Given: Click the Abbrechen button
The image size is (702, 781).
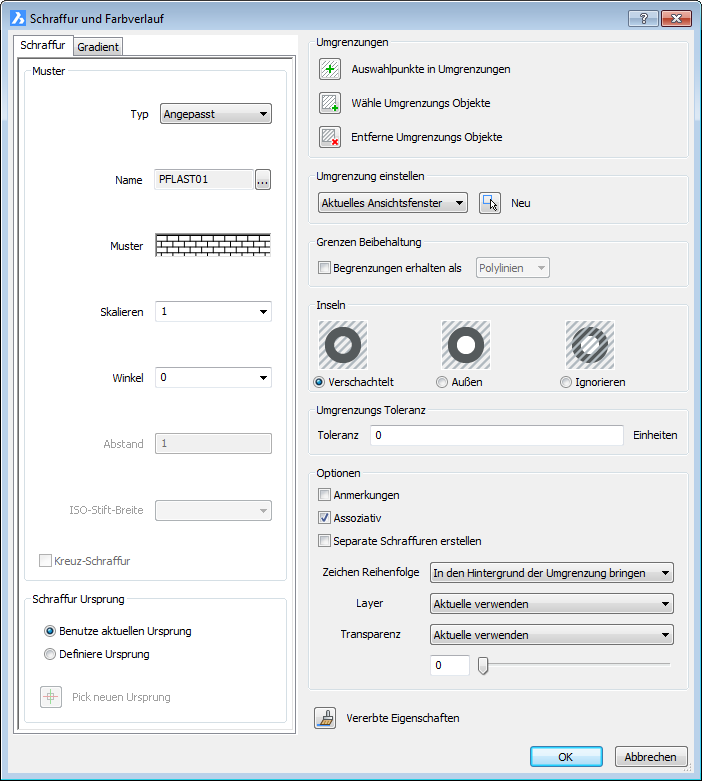Looking at the screenshot, I should 651,757.
